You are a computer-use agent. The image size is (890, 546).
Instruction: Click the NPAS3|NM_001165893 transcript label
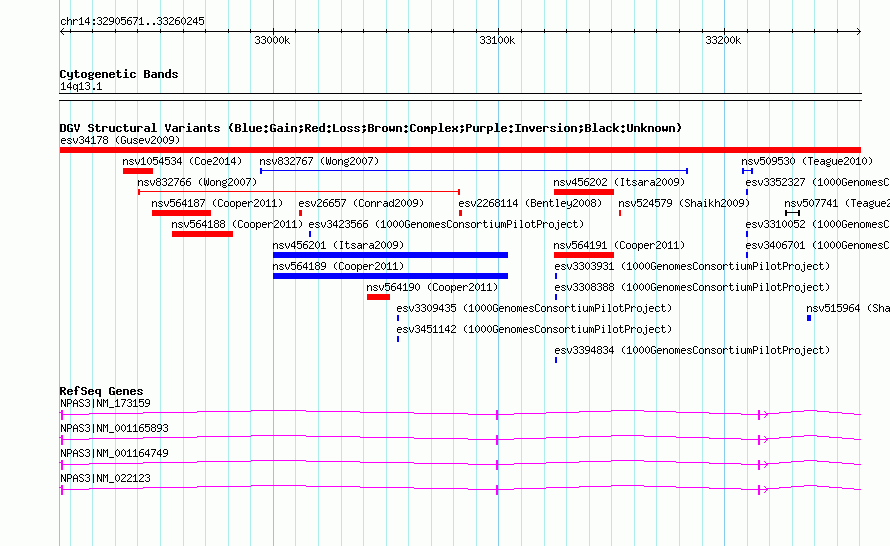coord(114,429)
